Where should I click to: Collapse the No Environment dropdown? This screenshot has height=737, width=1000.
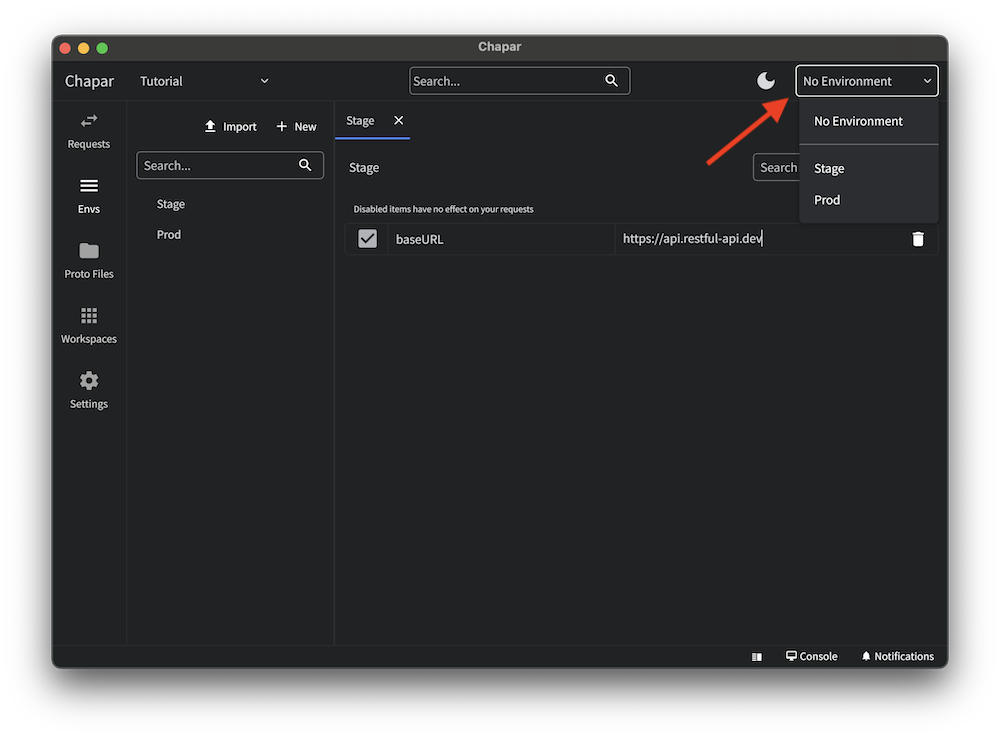[867, 81]
